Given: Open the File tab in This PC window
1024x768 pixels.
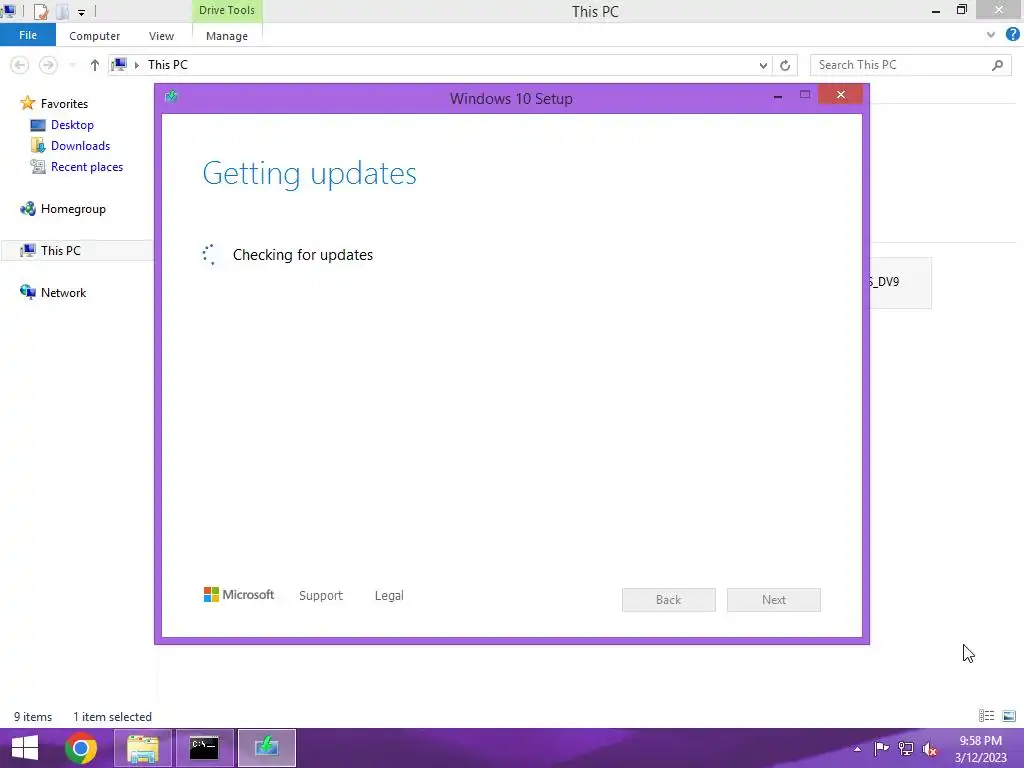Looking at the screenshot, I should pos(27,35).
